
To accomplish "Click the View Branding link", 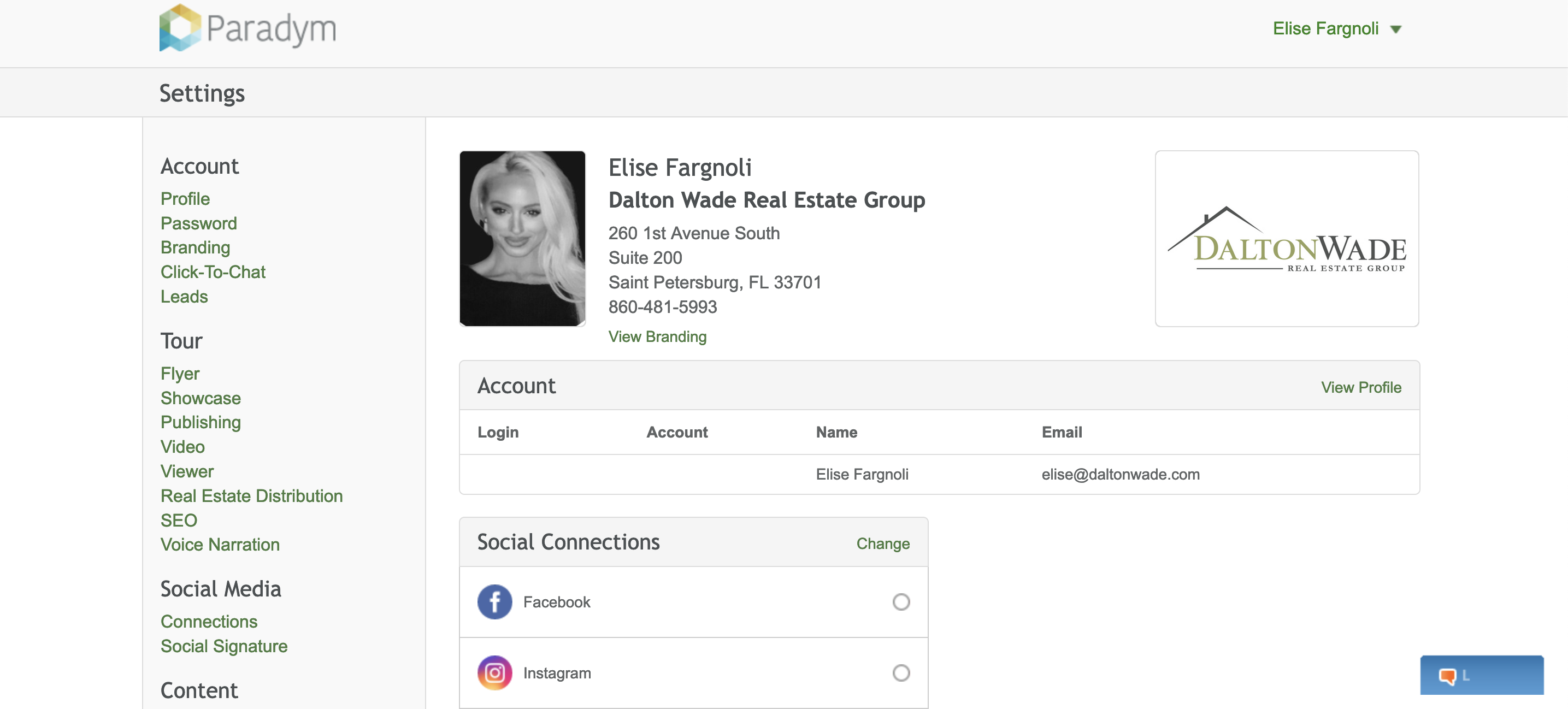I will 657,336.
